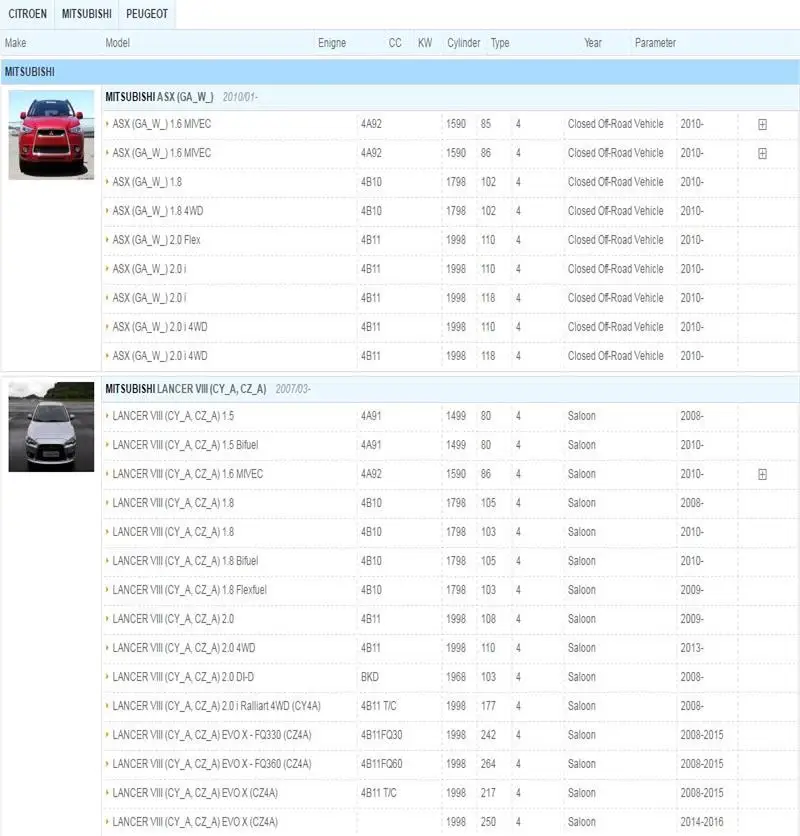800x836 pixels.
Task: Click the Parameter column header
Action: pos(655,43)
